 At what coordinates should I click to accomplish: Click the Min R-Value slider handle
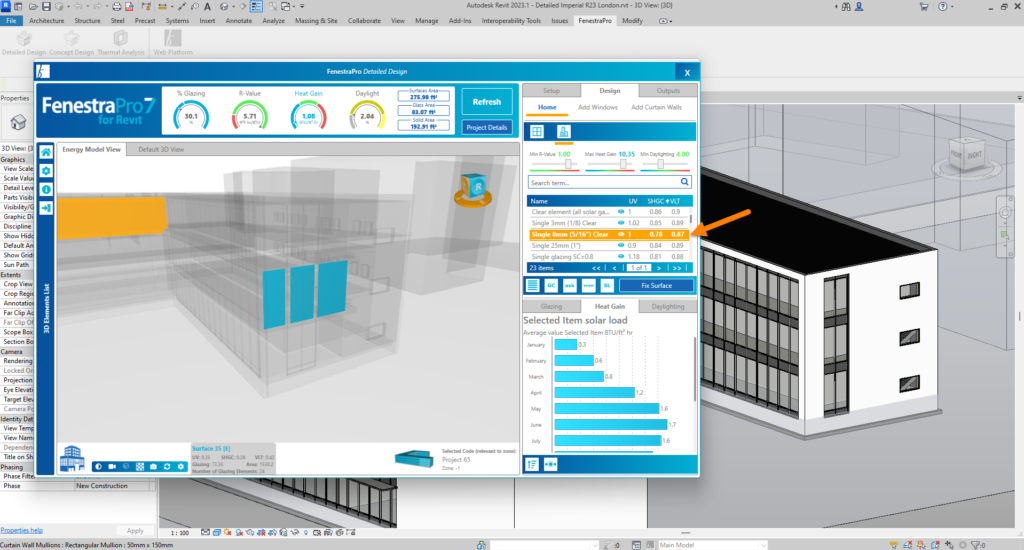[x=568, y=164]
